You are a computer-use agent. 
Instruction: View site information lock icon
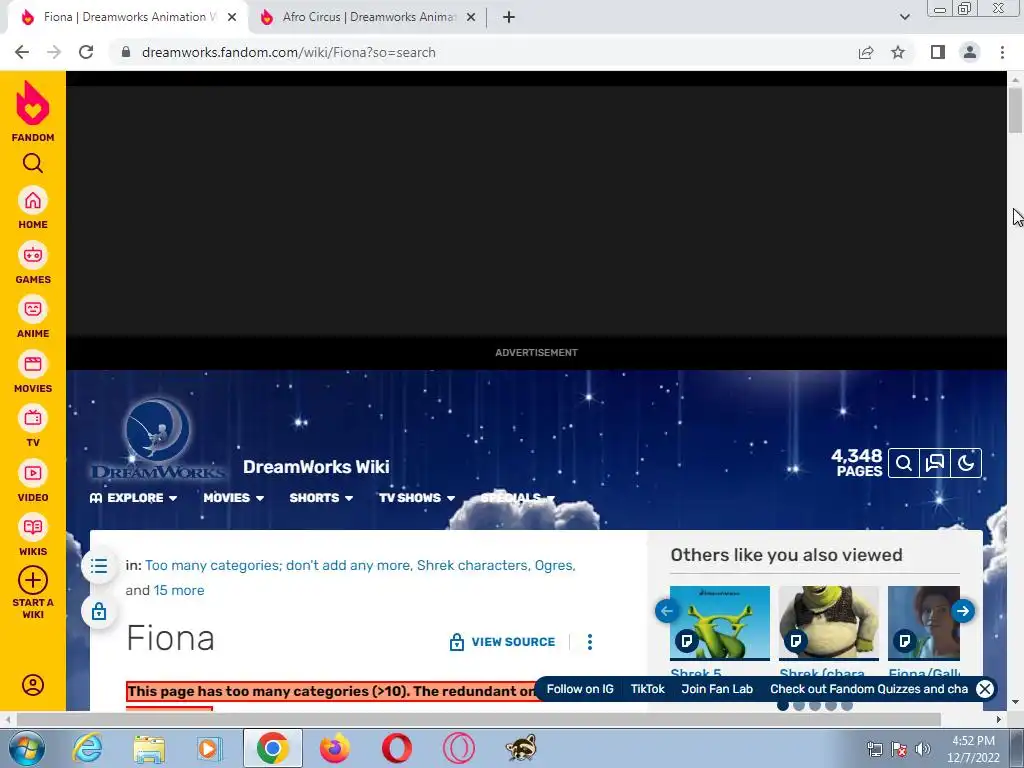pyautogui.click(x=126, y=52)
